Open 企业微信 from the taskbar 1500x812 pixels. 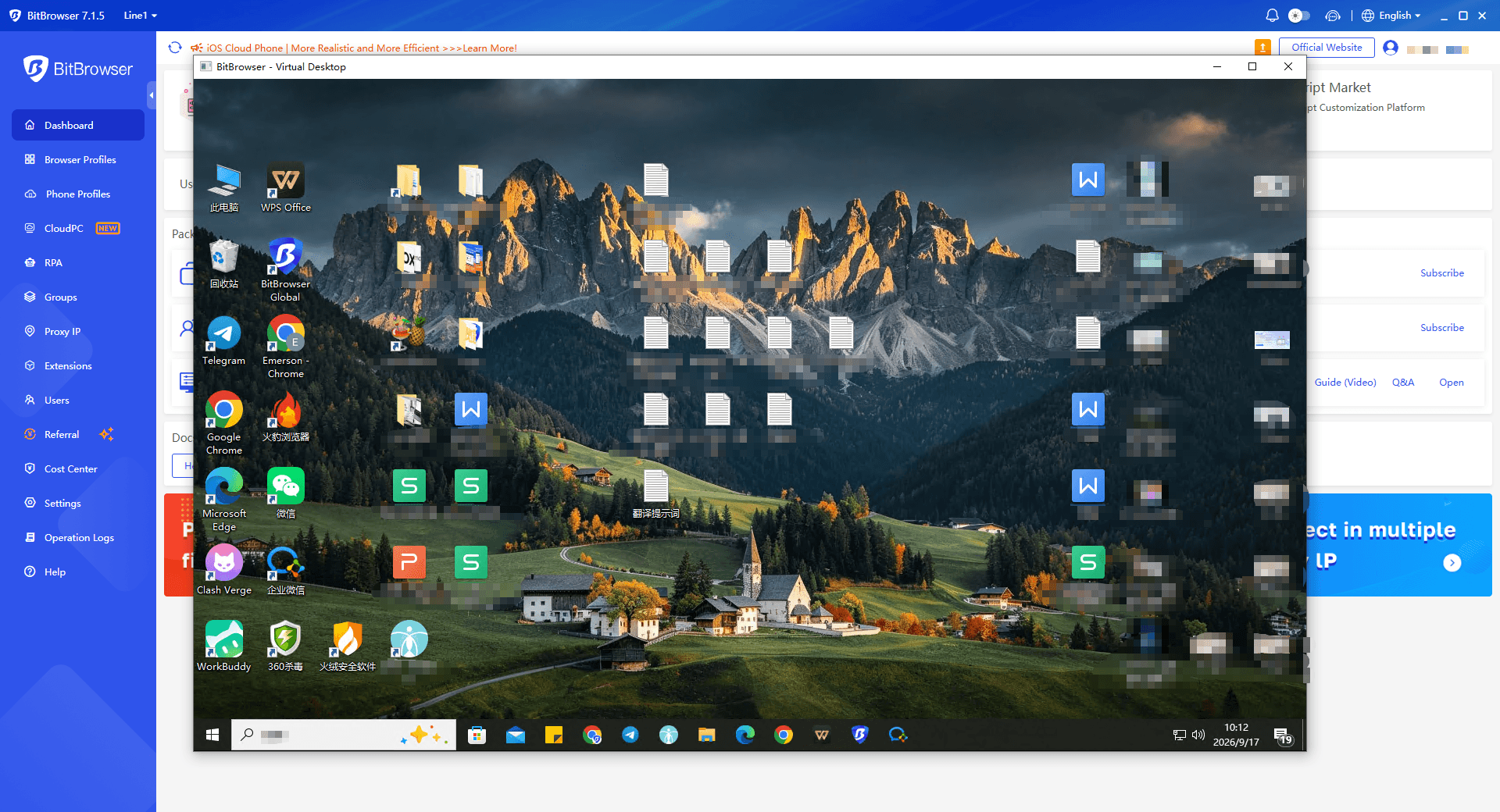click(898, 735)
